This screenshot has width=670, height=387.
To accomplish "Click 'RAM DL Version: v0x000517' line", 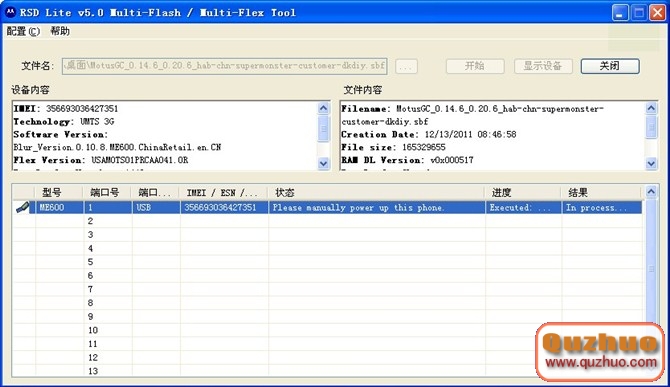I will [x=407, y=160].
